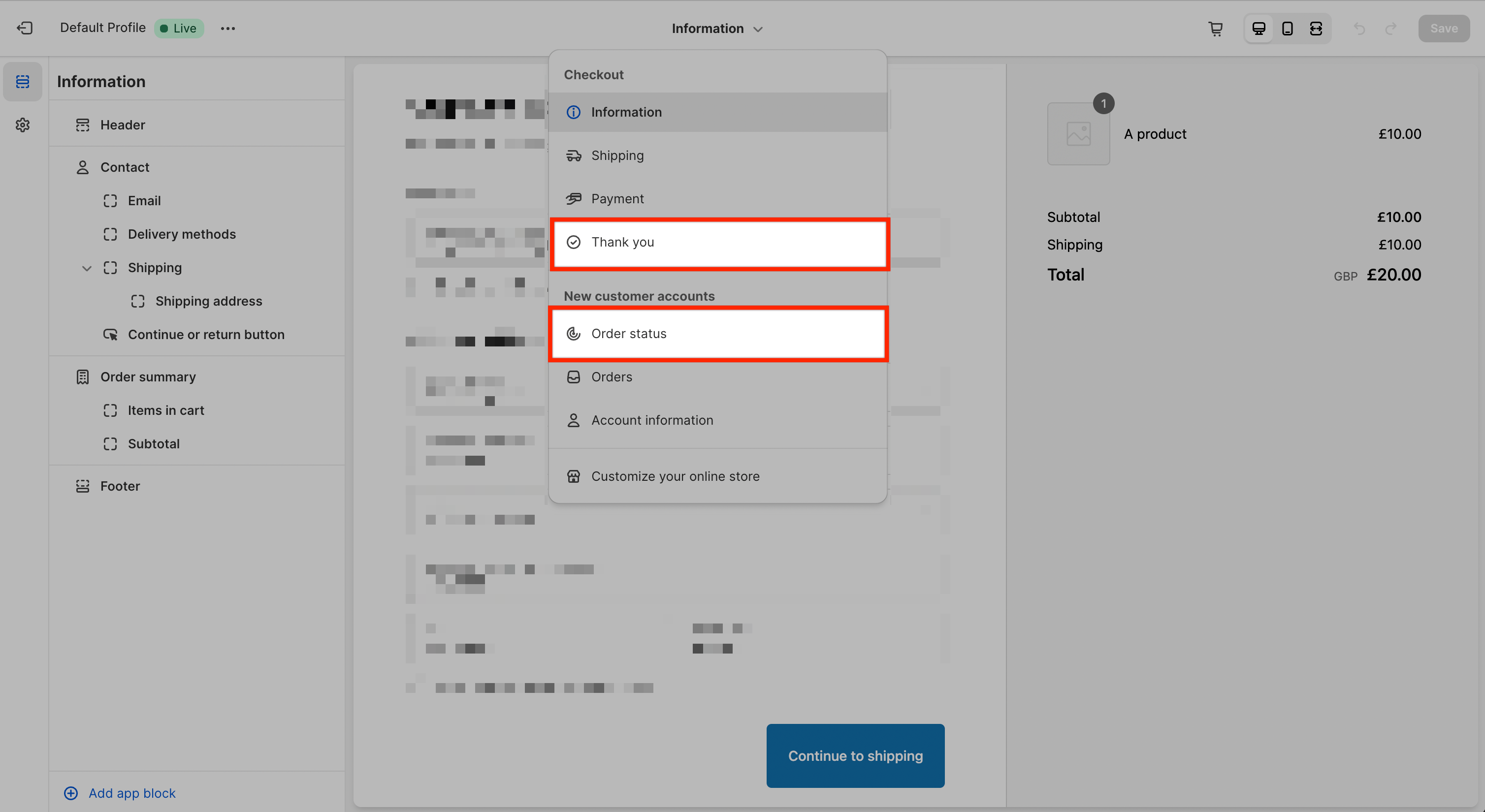Click the product image thumbnail
The width and height of the screenshot is (1485, 812).
tap(1078, 134)
